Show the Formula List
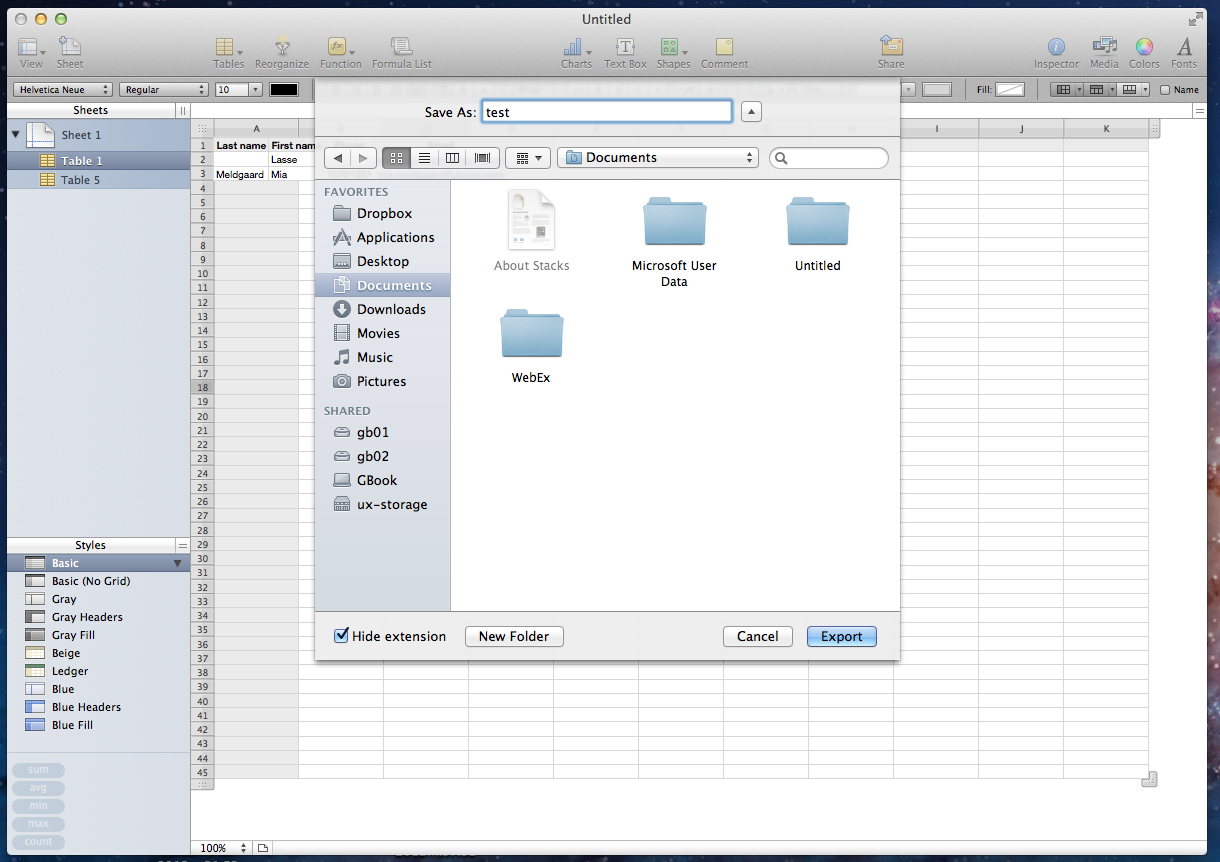Screen dimensions: 1220x862 point(402,52)
